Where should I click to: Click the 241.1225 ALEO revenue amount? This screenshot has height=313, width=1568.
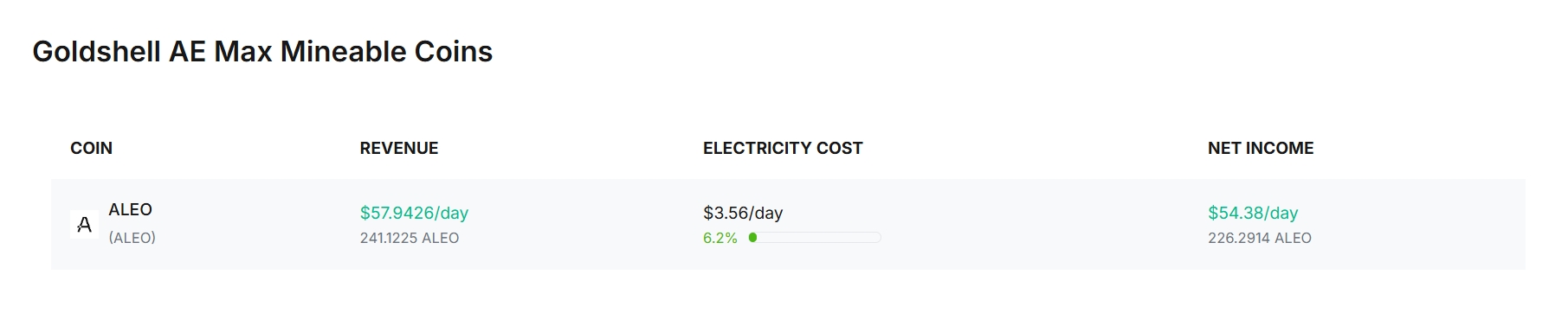point(410,238)
